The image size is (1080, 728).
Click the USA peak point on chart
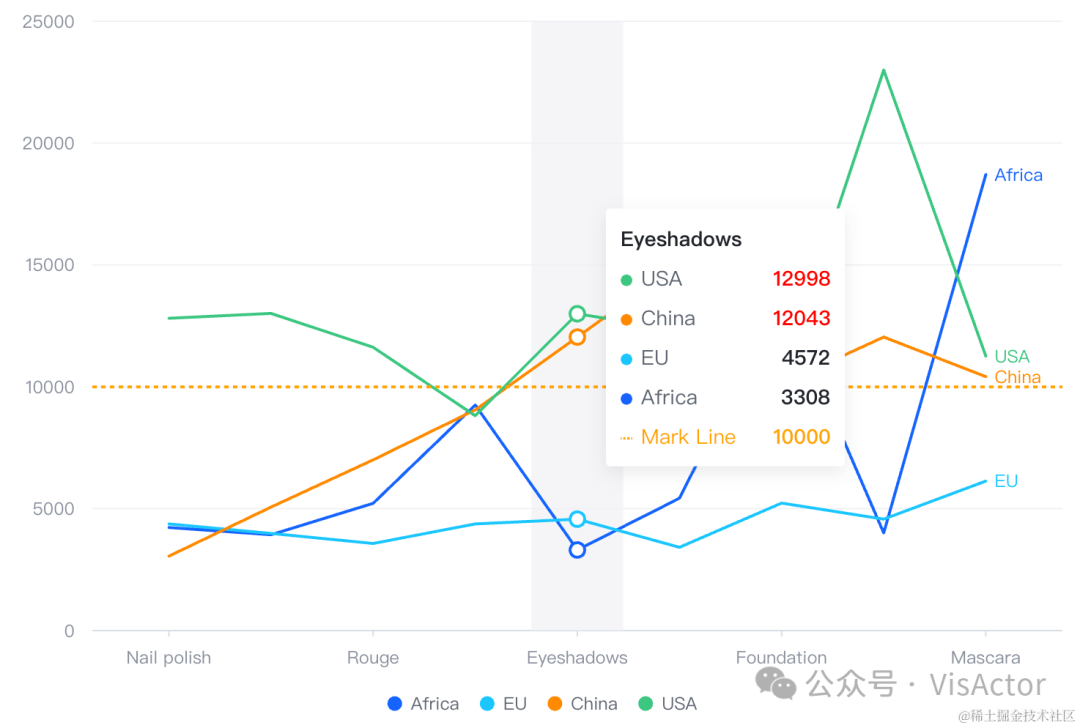884,70
